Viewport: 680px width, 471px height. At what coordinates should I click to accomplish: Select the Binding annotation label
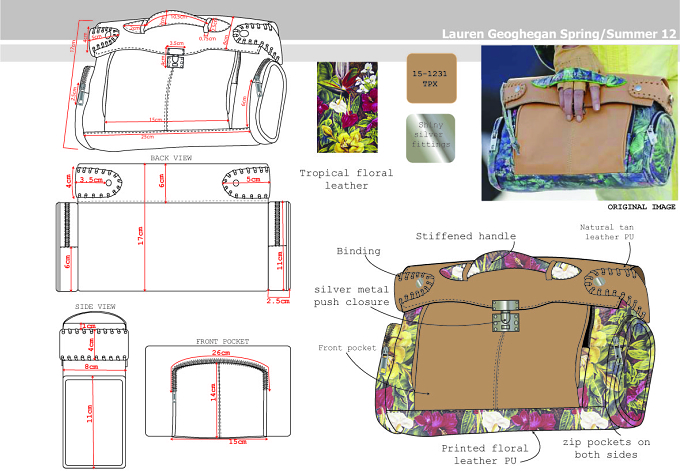pos(359,251)
